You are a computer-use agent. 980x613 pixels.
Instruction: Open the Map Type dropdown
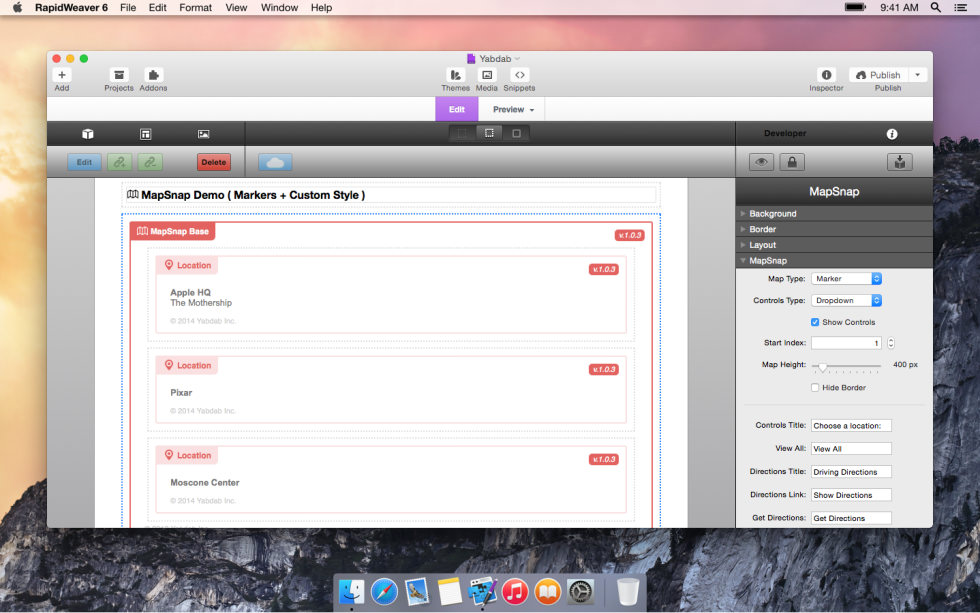point(846,279)
